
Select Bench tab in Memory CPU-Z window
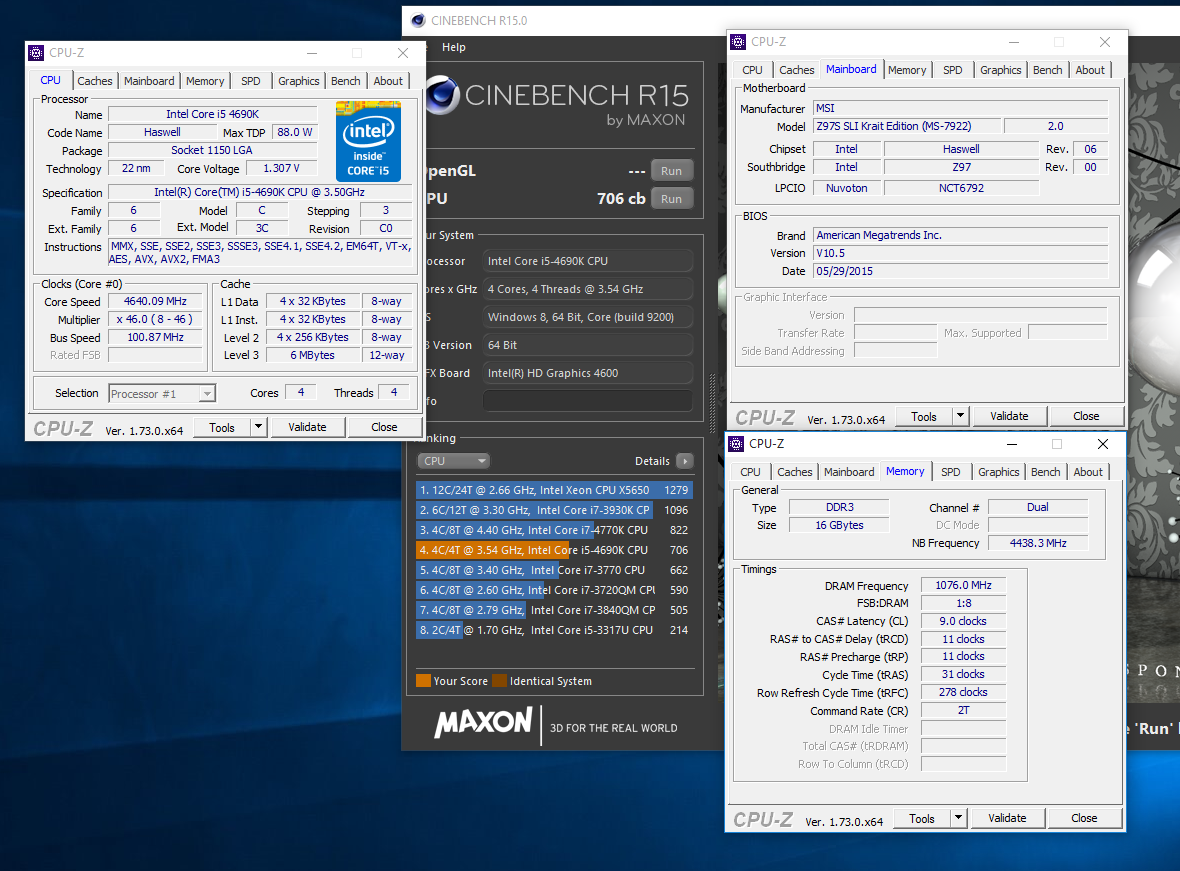[x=1045, y=471]
